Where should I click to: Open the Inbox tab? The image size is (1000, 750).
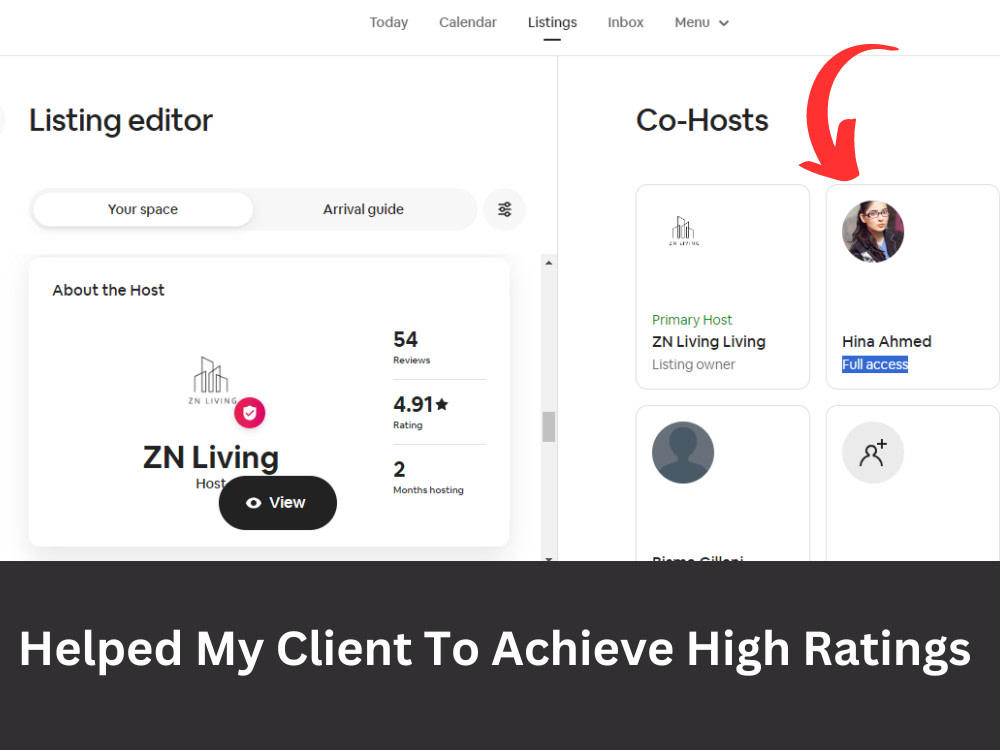pyautogui.click(x=626, y=22)
